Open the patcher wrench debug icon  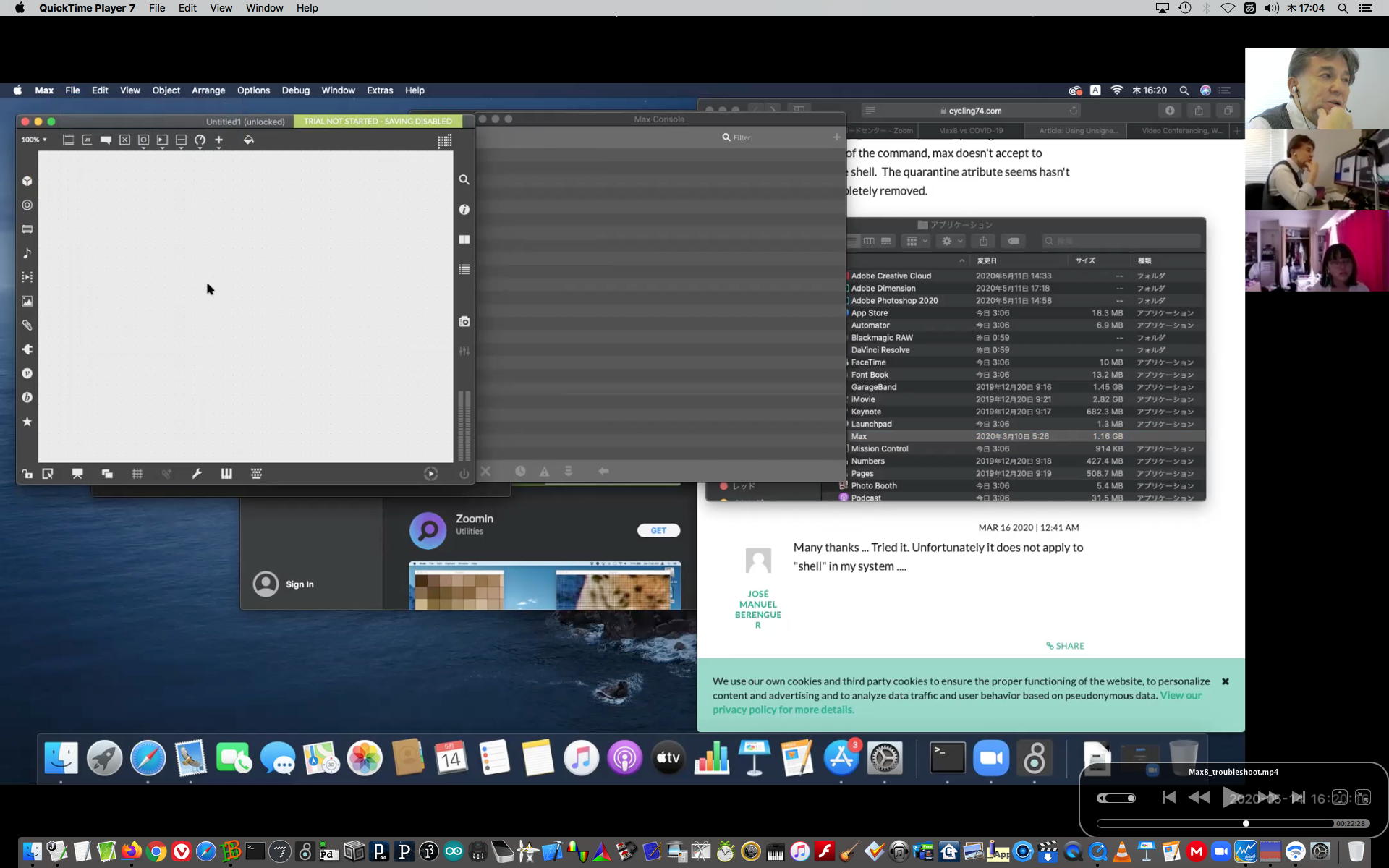point(196,474)
